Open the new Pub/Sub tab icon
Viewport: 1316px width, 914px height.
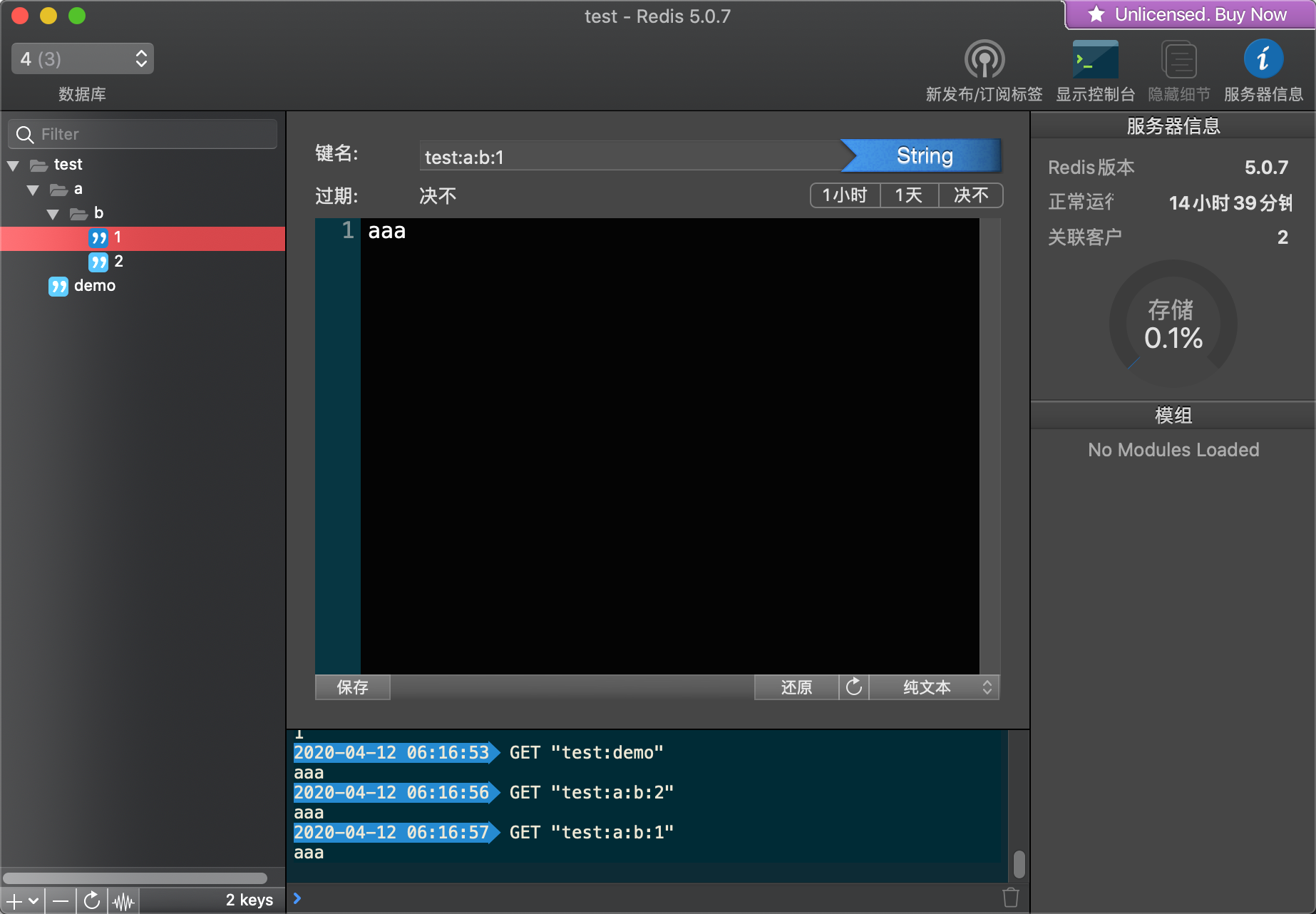(984, 59)
